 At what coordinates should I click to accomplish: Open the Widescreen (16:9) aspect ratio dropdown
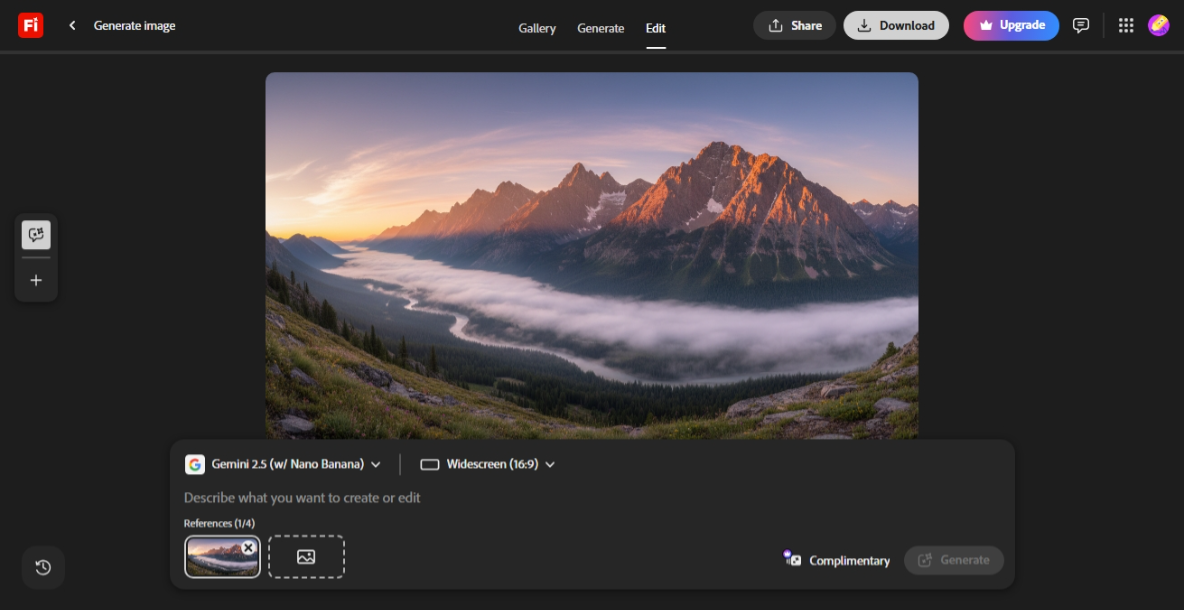[x=488, y=464]
